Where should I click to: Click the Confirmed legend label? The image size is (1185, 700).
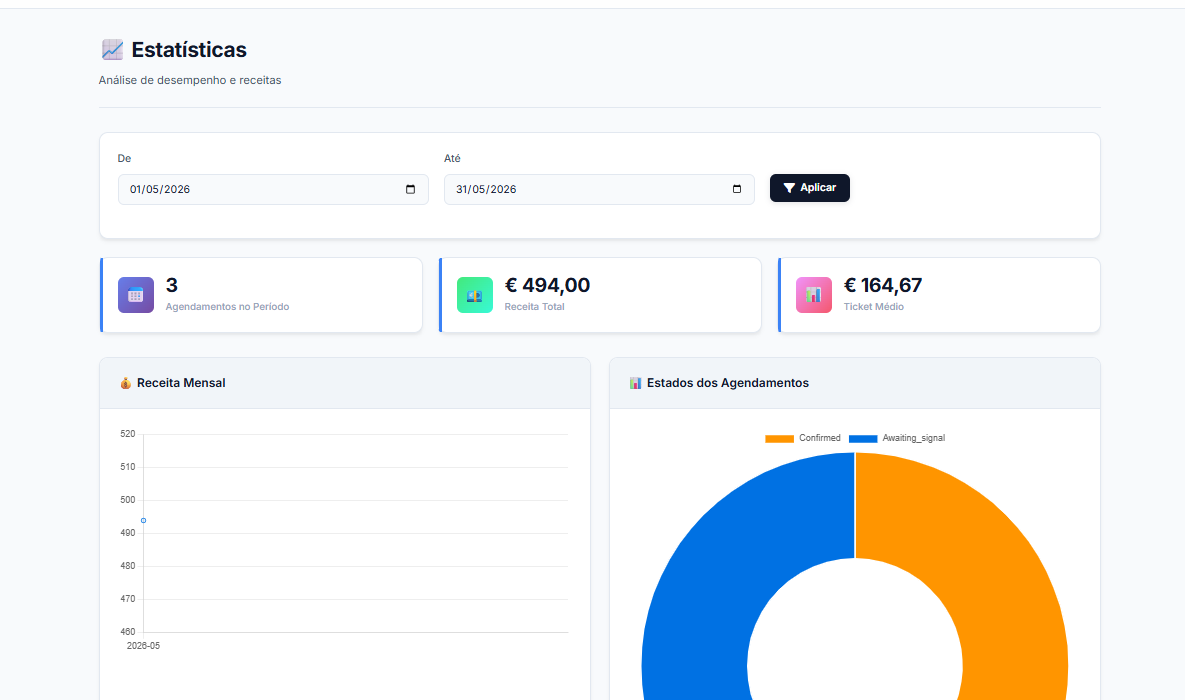pyautogui.click(x=819, y=438)
